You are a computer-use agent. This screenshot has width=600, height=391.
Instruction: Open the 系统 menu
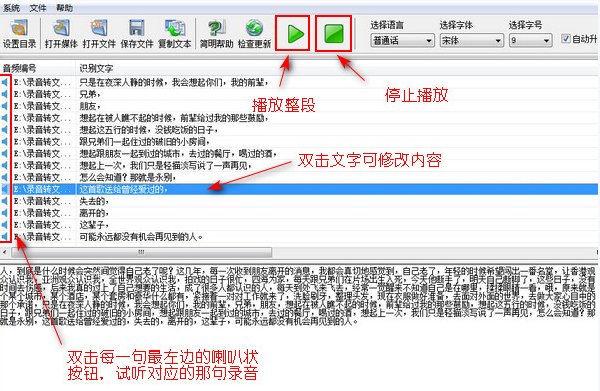click(11, 7)
